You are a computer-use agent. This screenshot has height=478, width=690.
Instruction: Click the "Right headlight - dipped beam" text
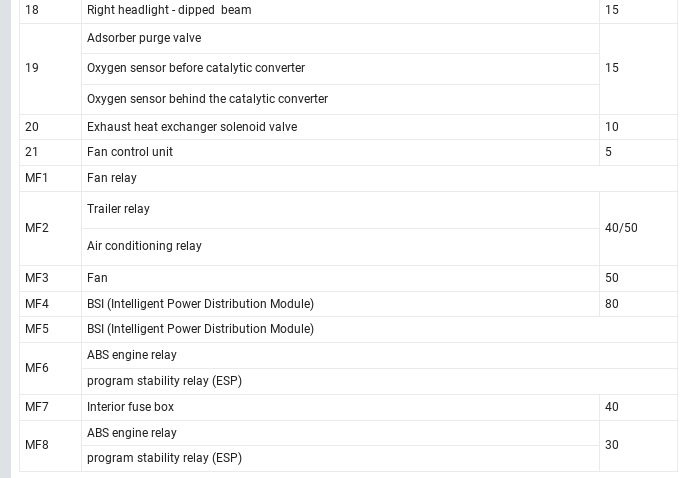(x=169, y=10)
